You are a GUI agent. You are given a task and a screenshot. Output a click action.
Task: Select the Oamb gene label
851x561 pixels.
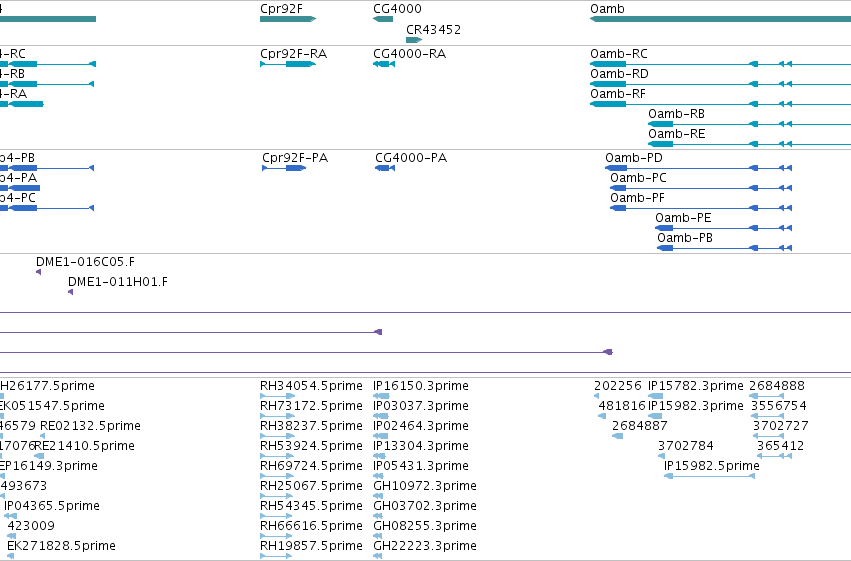pos(607,9)
